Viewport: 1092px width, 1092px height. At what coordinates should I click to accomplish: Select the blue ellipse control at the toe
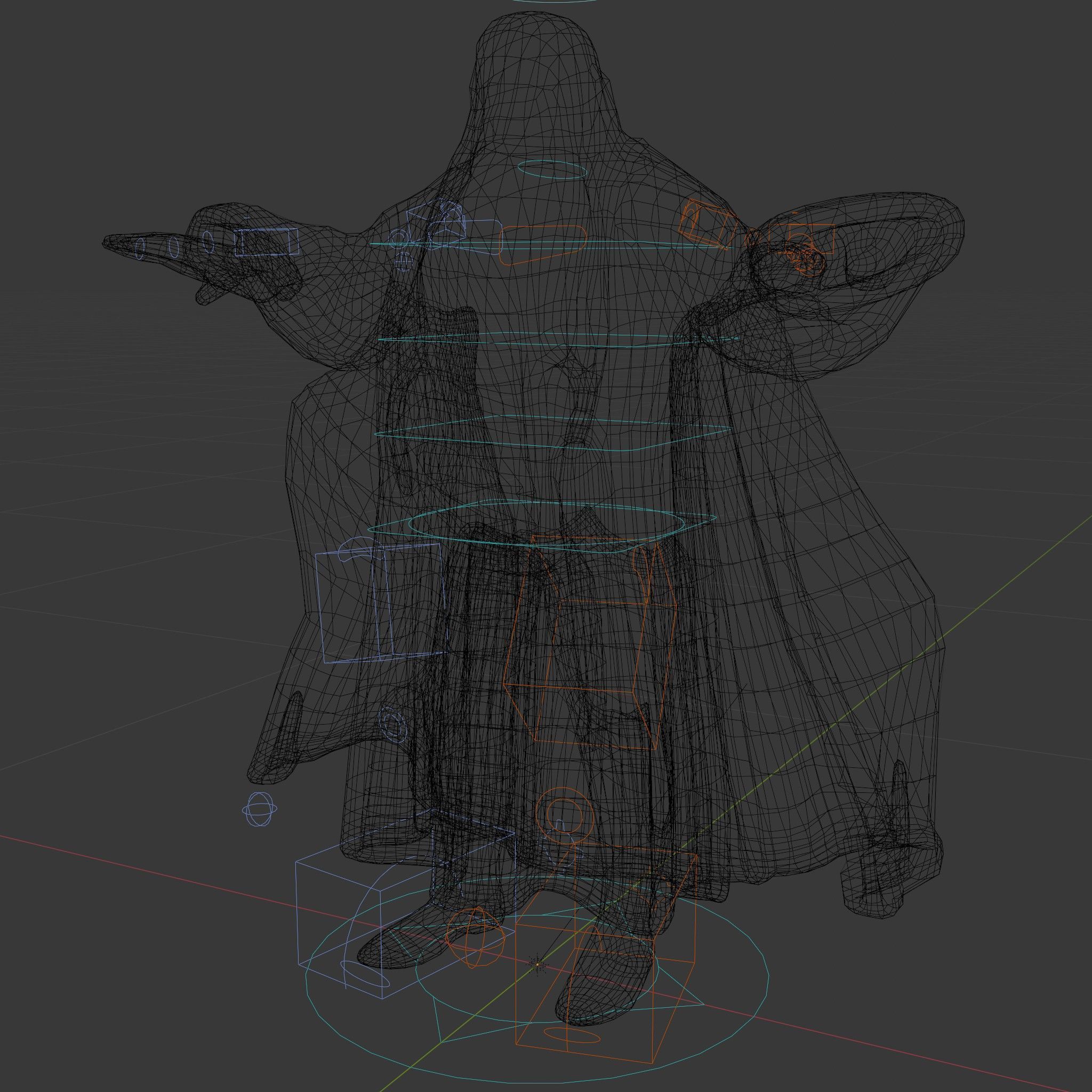coord(366,975)
